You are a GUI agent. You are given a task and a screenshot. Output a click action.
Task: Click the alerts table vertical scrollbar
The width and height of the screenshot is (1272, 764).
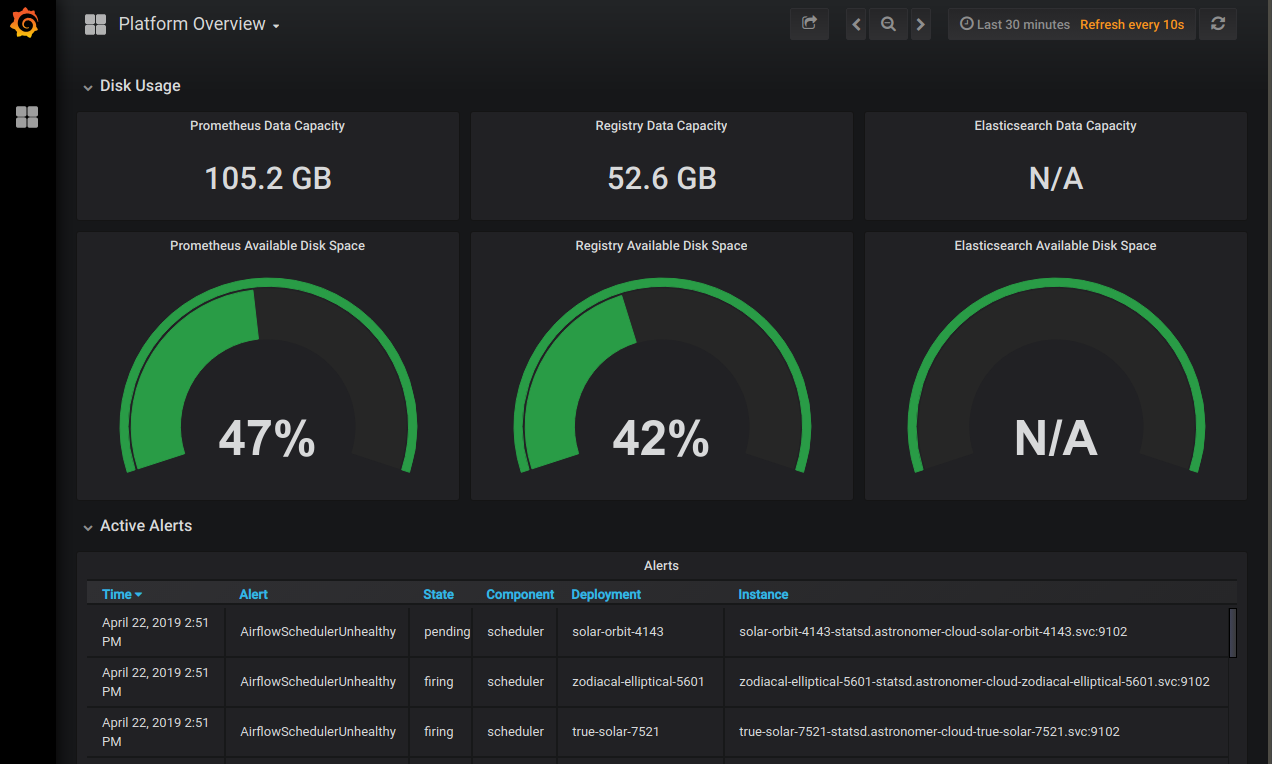coord(1232,632)
